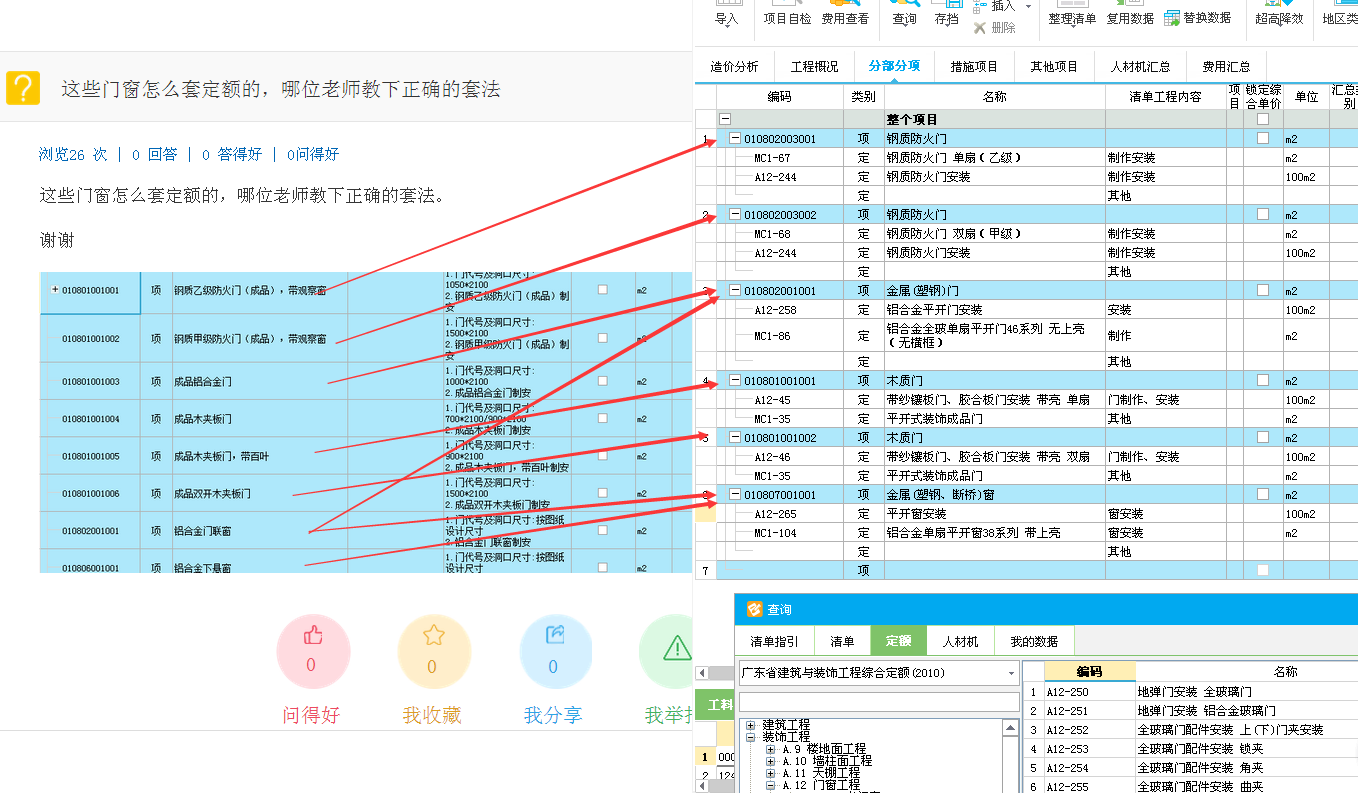Open the 插入 dropdown arrow
The width and height of the screenshot is (1358, 793).
coord(1028,7)
